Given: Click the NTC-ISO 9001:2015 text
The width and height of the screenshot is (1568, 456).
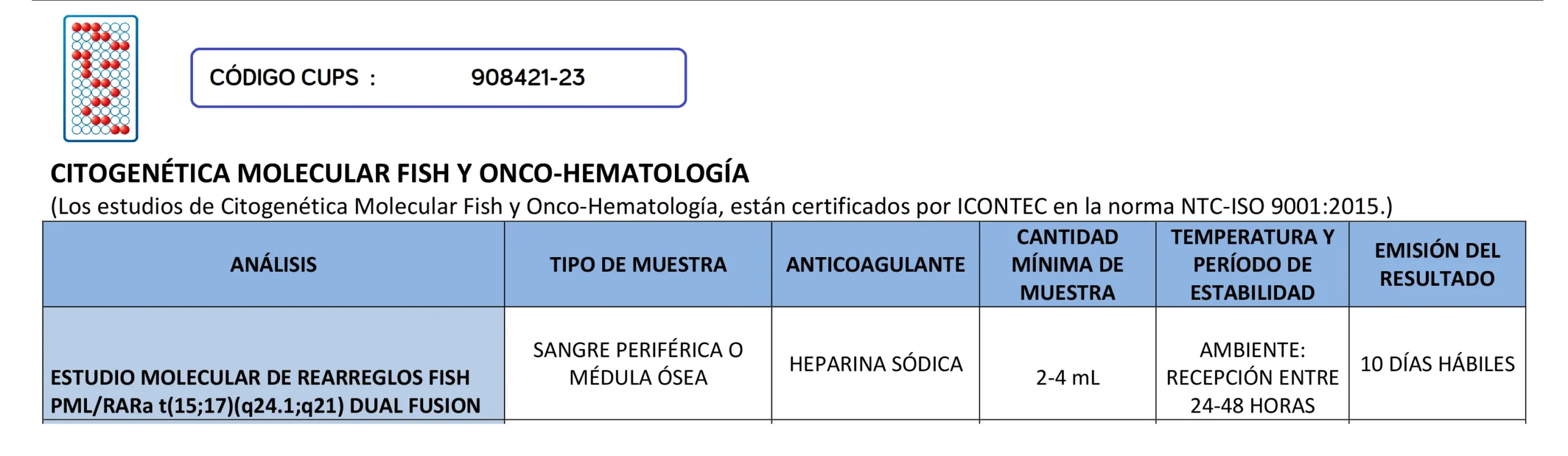Looking at the screenshot, I should 1280,206.
